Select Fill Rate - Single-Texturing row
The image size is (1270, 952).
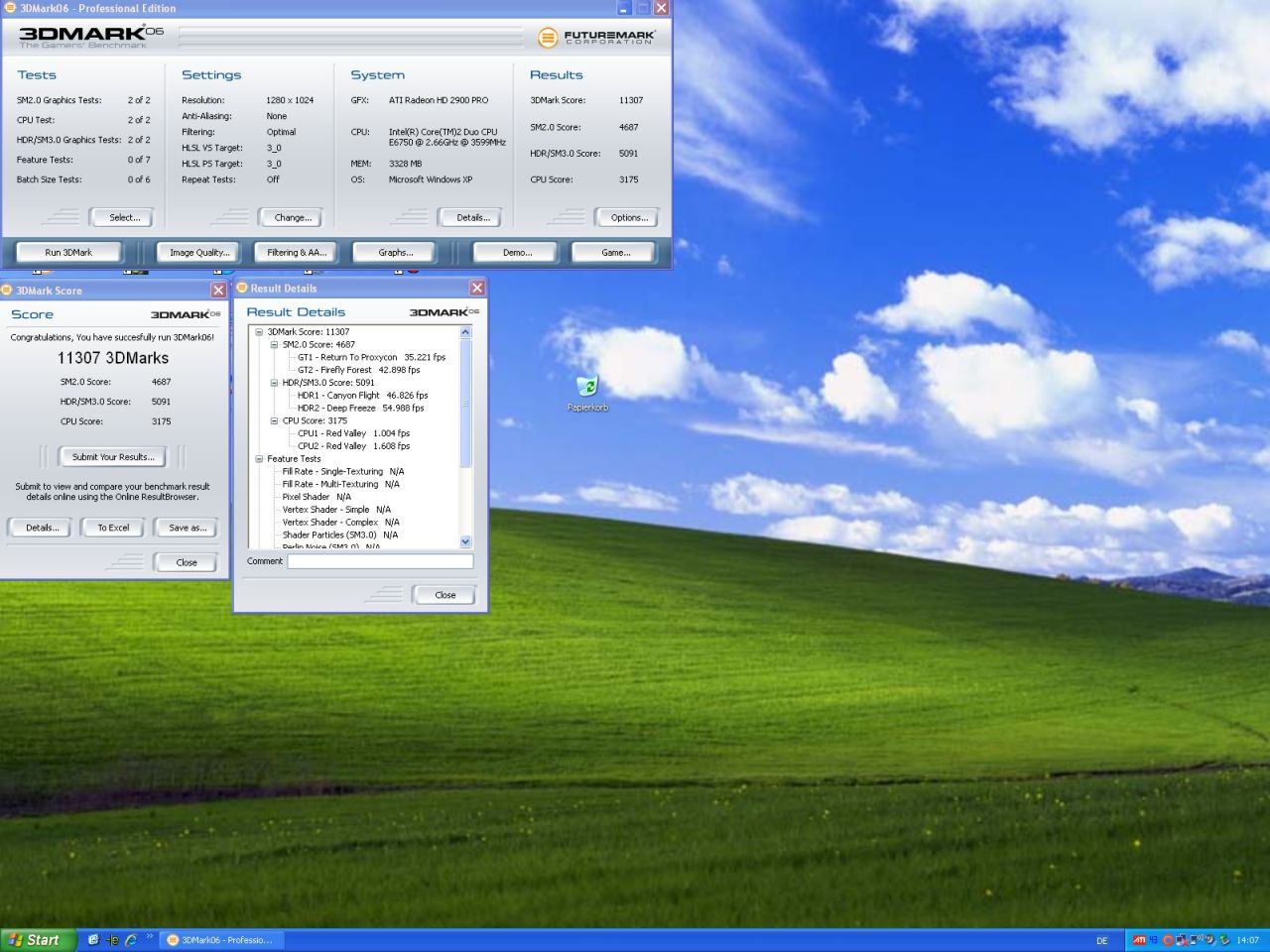343,472
